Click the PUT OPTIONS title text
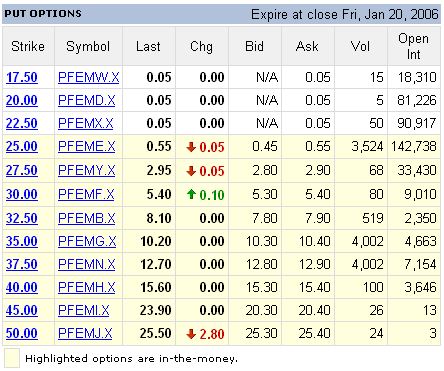 (43, 14)
